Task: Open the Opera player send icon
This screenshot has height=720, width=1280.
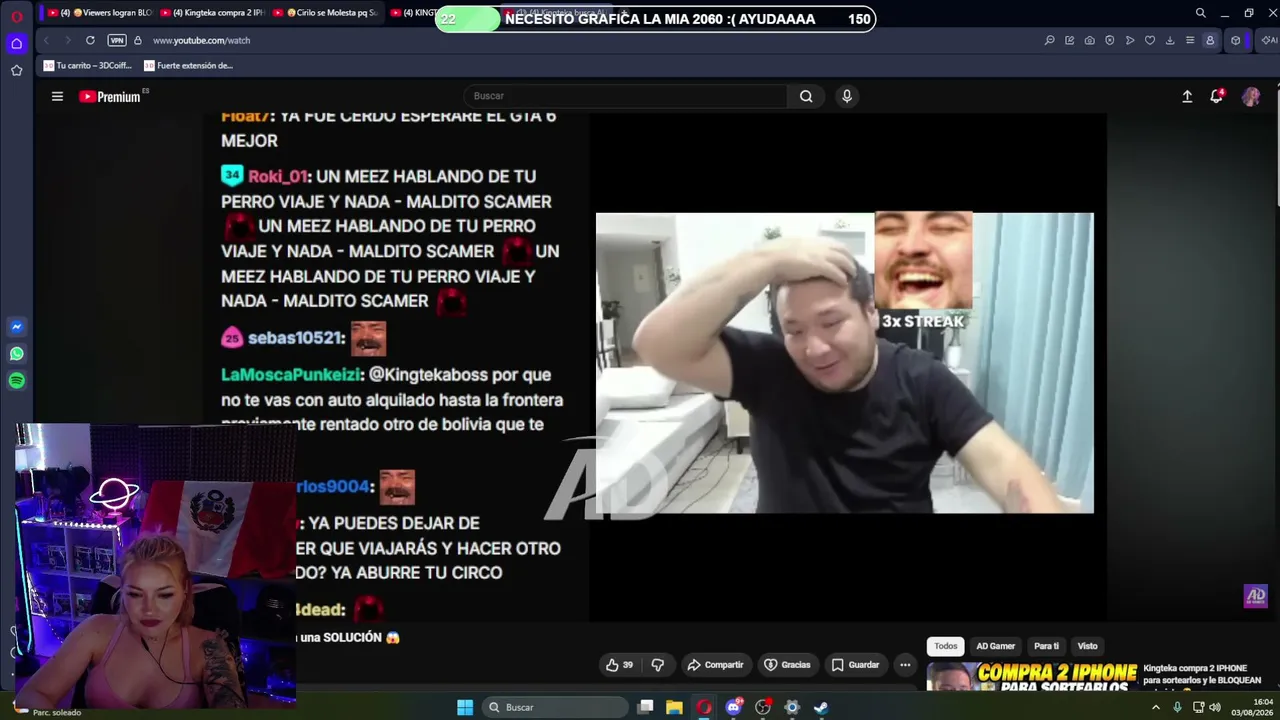Action: pos(1129,40)
